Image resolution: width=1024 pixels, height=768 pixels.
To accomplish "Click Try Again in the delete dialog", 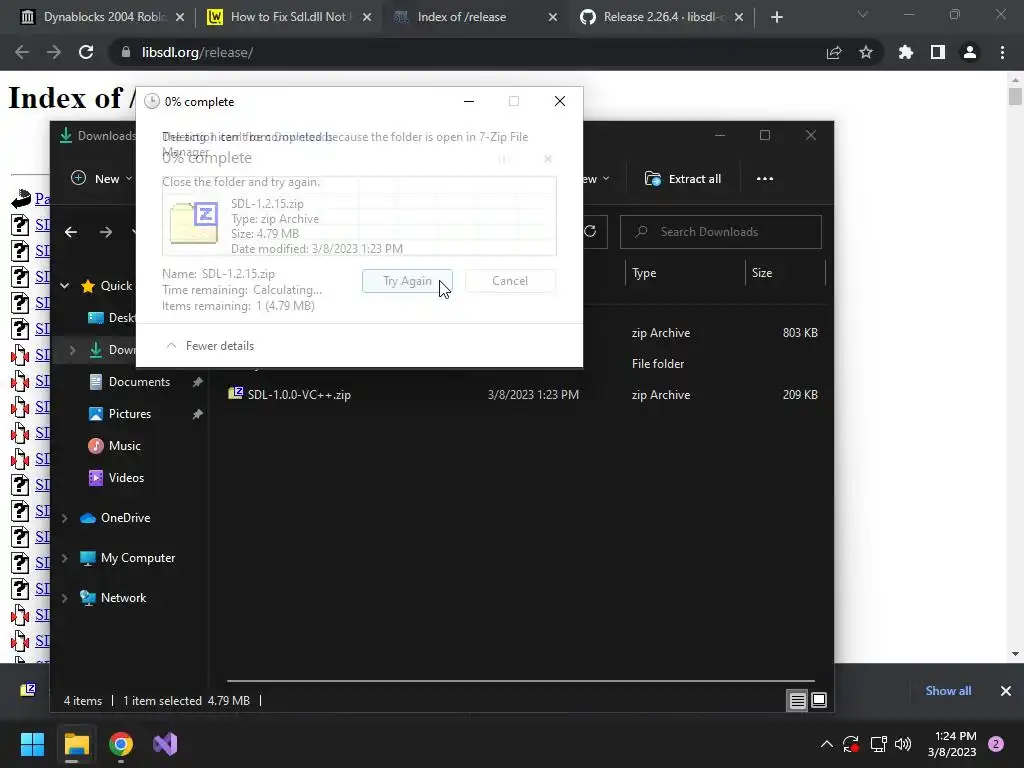I will click(x=407, y=281).
